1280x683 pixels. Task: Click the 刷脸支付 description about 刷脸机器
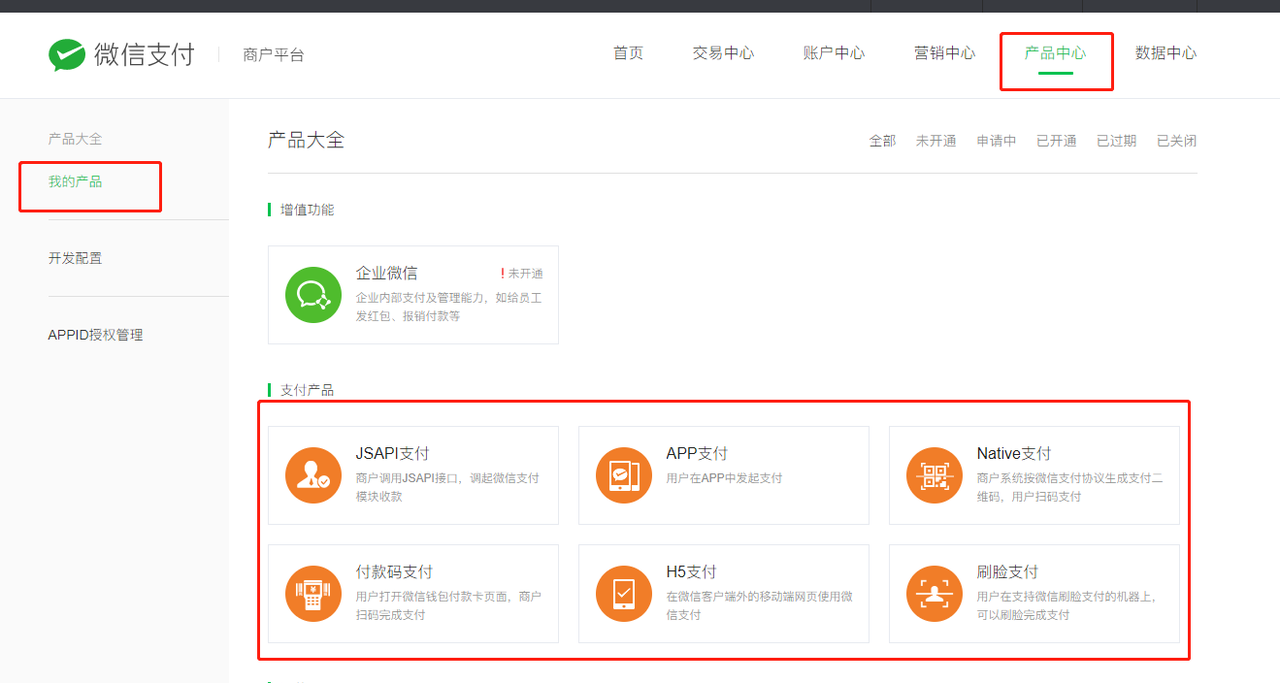[x=1067, y=605]
